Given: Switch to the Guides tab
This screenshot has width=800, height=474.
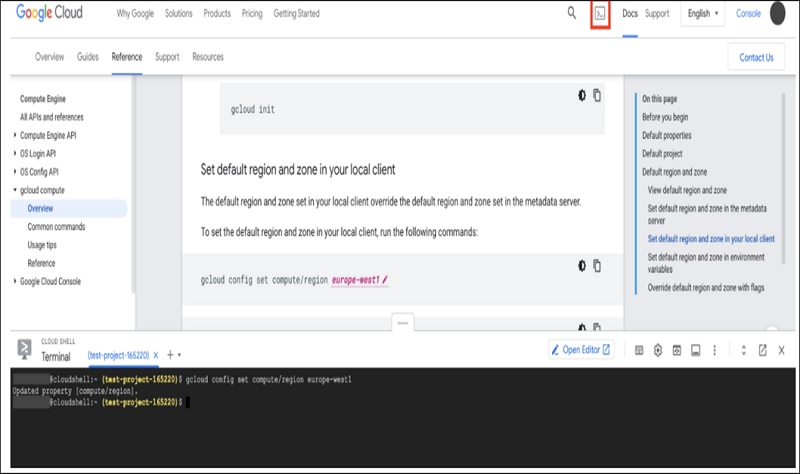Looking at the screenshot, I should pyautogui.click(x=88, y=57).
